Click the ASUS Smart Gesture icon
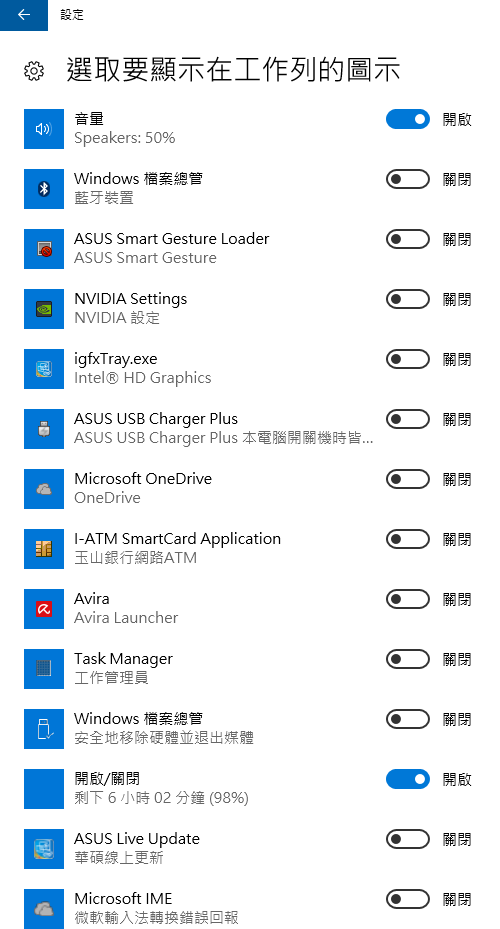This screenshot has width=500, height=929. click(x=44, y=249)
